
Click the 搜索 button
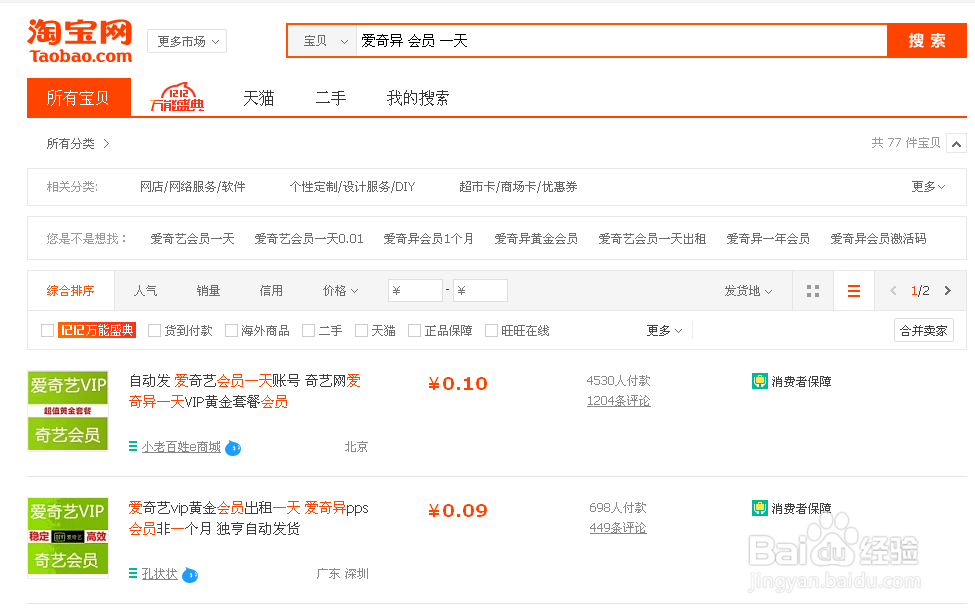coord(926,41)
